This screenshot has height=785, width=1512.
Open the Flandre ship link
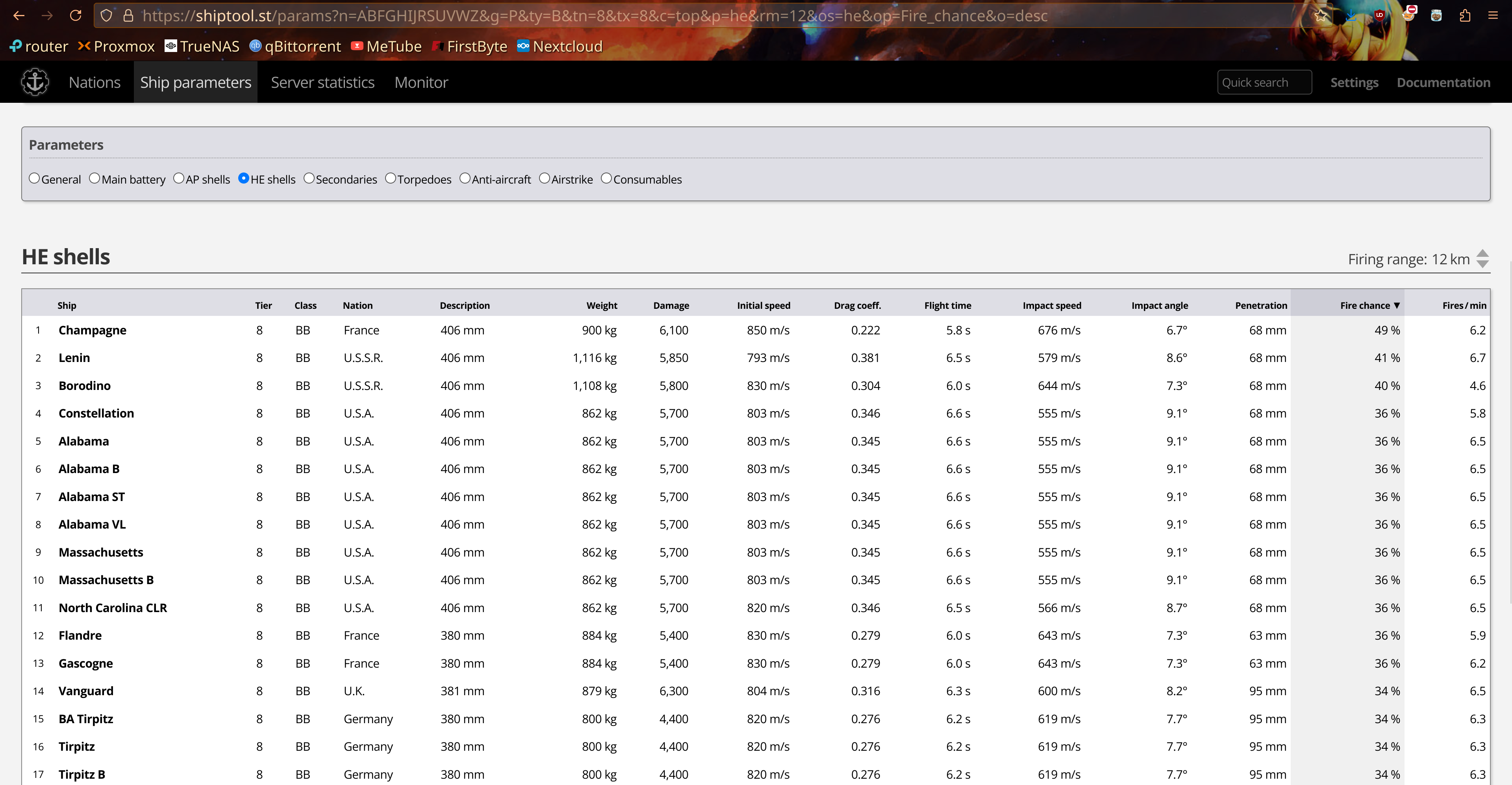tap(80, 635)
